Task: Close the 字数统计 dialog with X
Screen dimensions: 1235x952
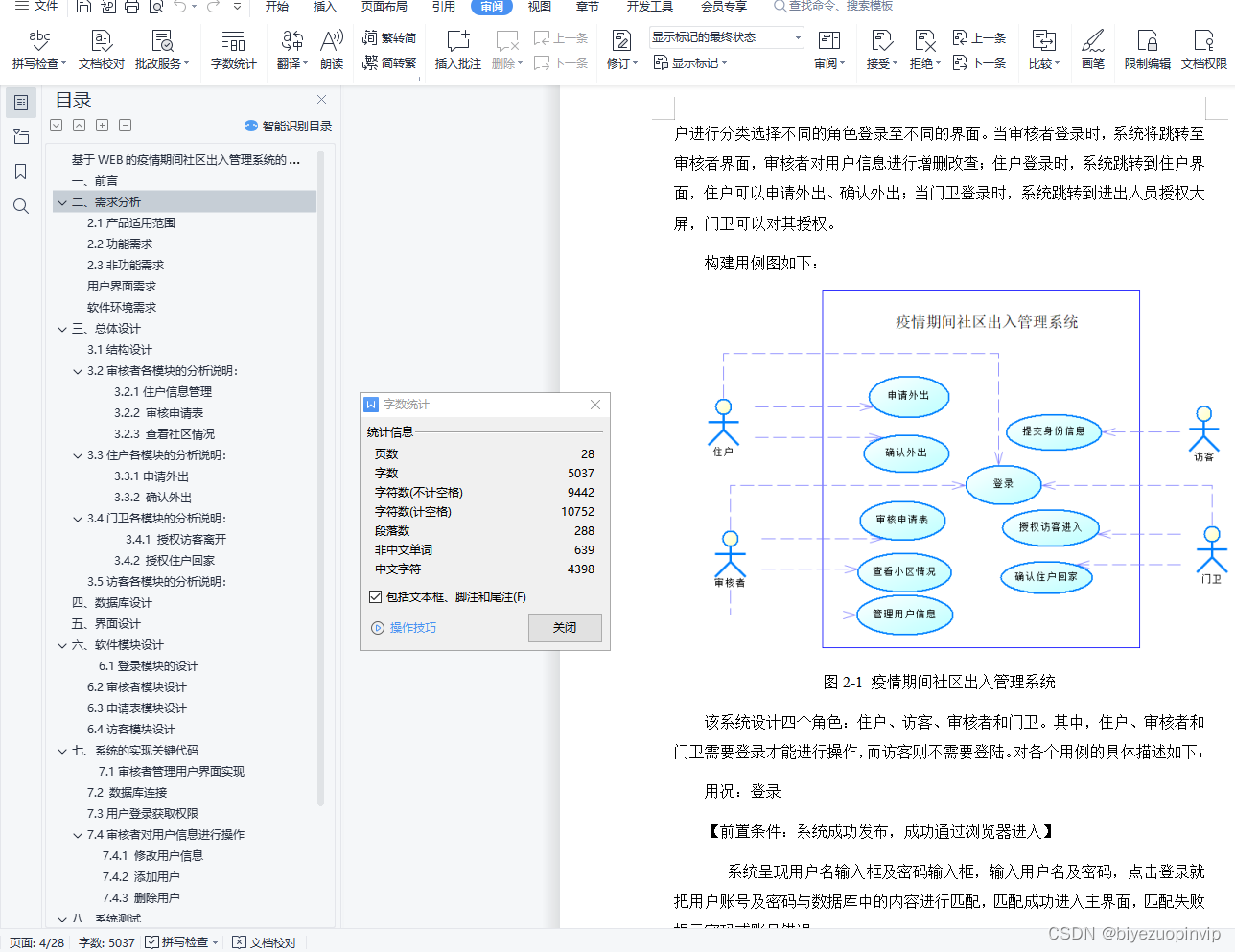Action: pos(595,405)
